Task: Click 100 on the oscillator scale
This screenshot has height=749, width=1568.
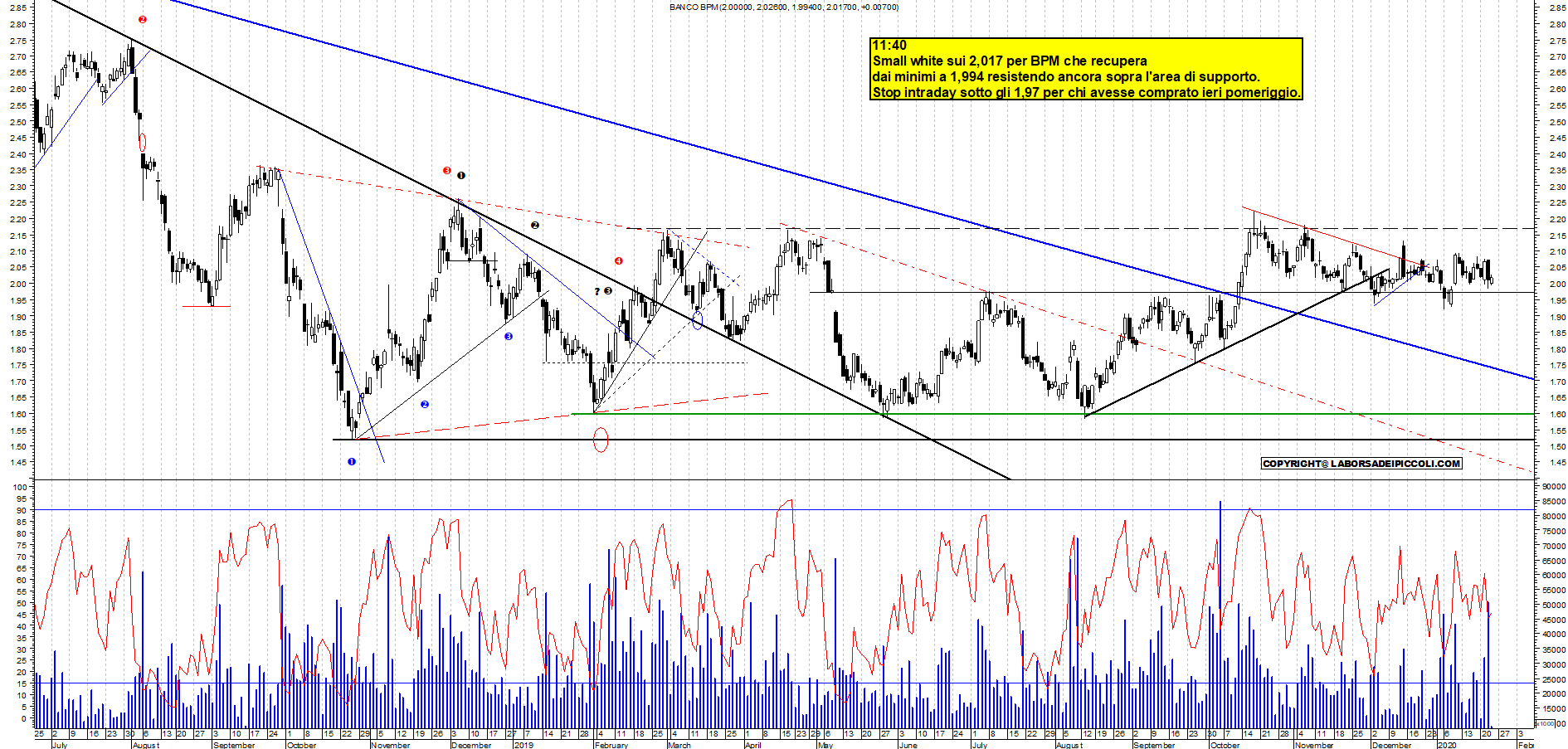Action: pos(20,487)
